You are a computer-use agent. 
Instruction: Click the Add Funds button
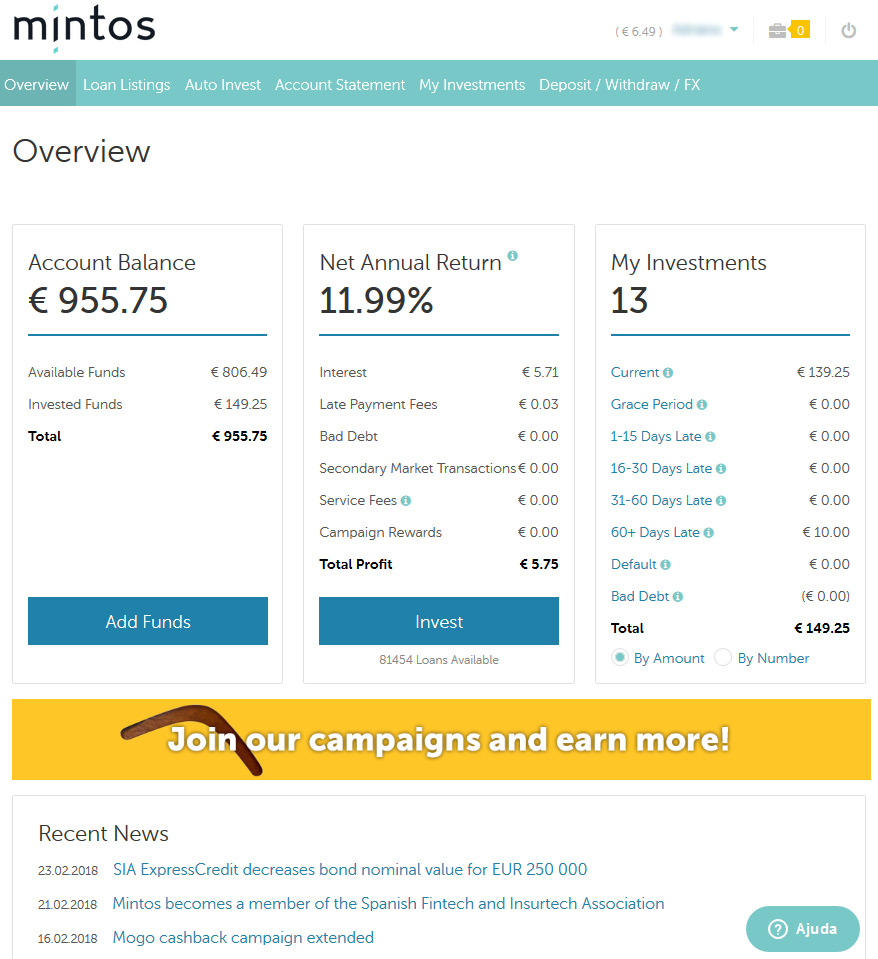click(x=147, y=620)
